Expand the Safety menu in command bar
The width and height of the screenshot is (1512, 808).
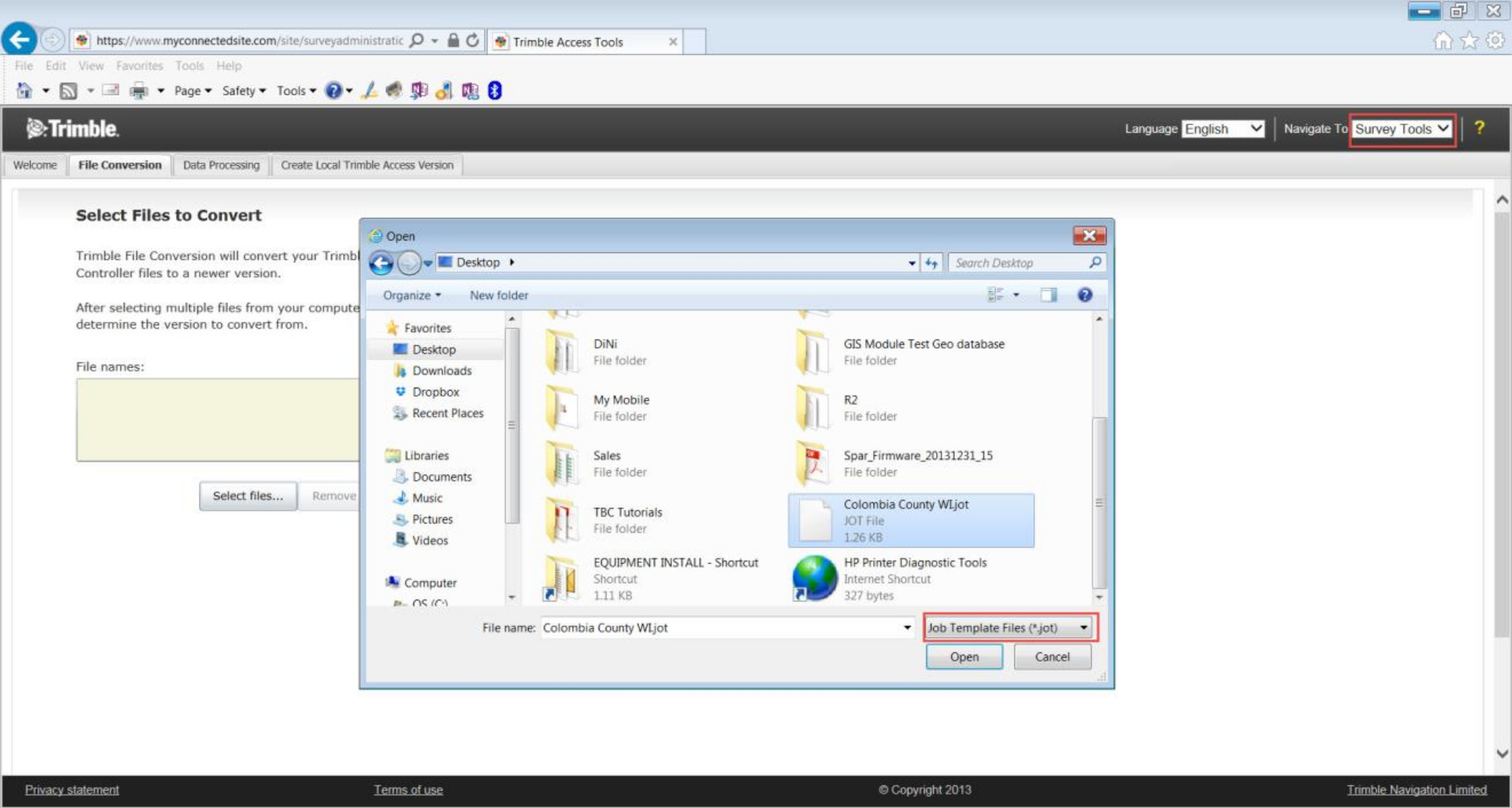243,91
